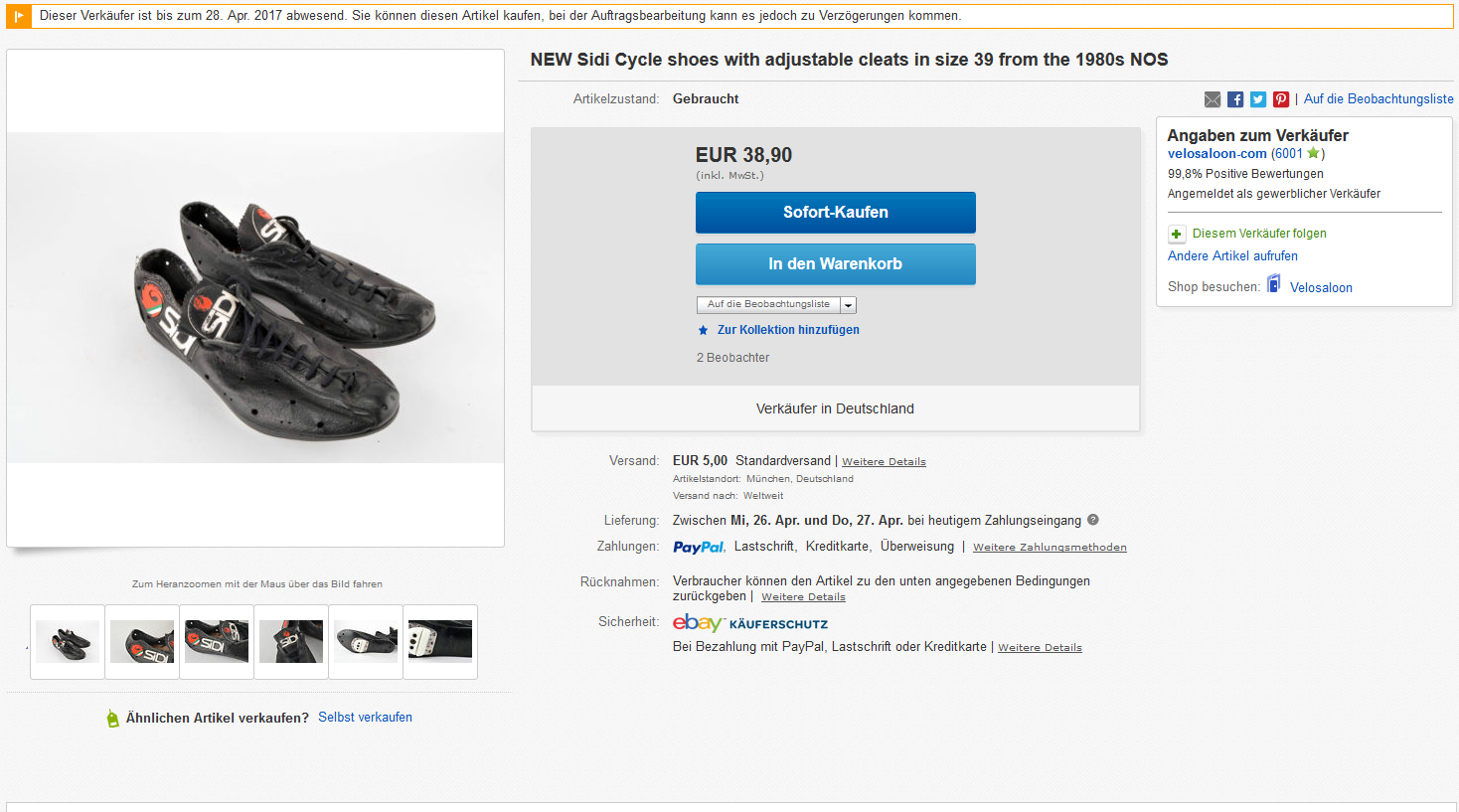This screenshot has height=812, width=1459.
Task: Click the delivery info question mark icon
Action: click(x=1093, y=520)
